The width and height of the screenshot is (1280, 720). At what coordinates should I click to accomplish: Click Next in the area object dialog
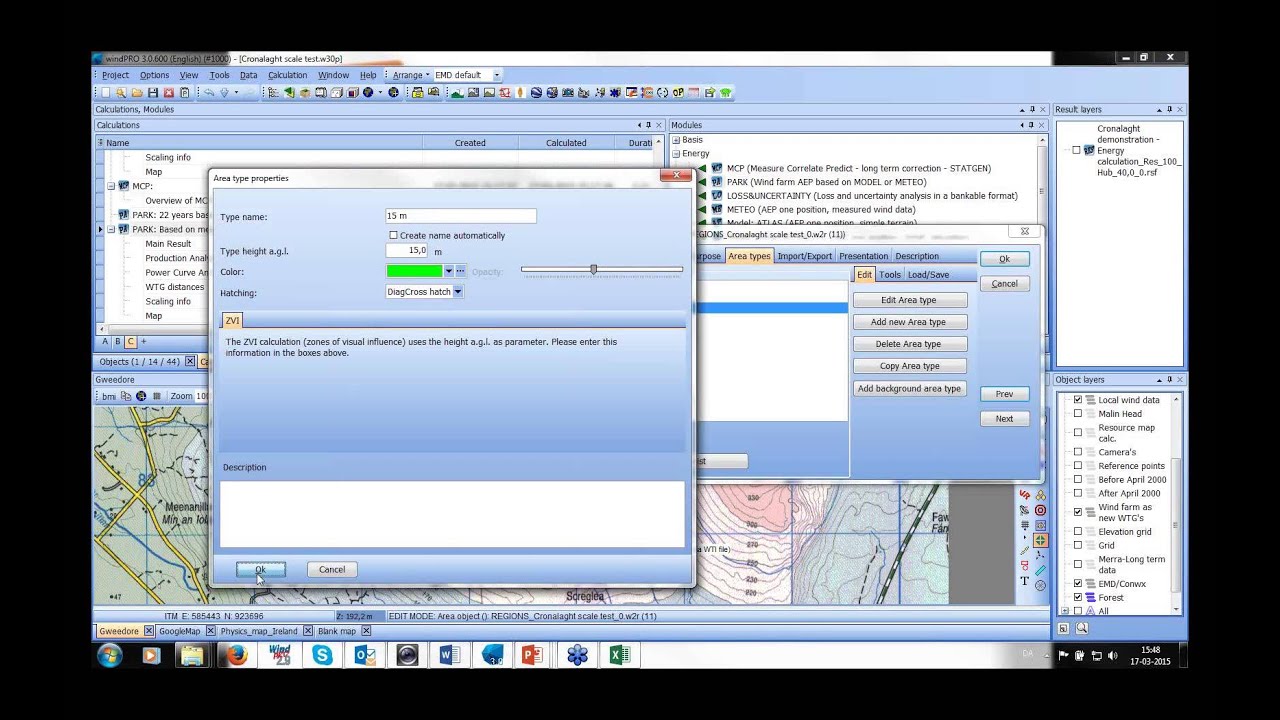1004,419
